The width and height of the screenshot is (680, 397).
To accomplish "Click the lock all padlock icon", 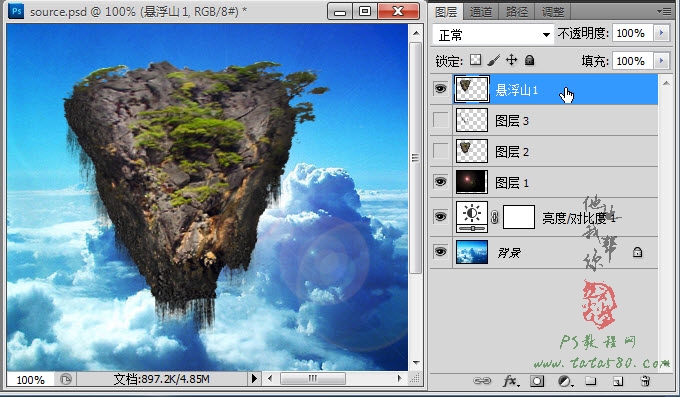I will [529, 60].
